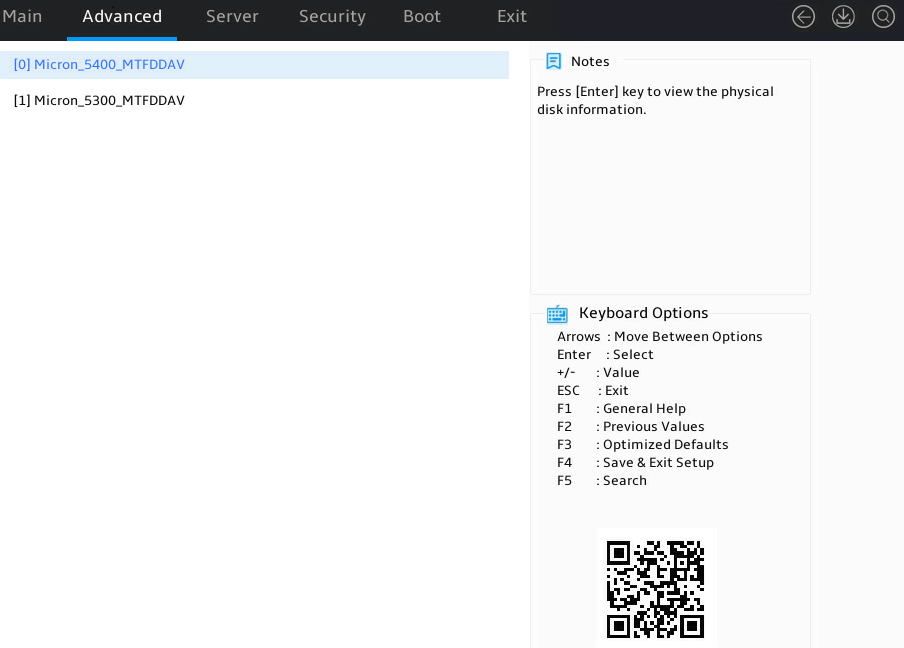Open the Boot tab

(x=422, y=16)
